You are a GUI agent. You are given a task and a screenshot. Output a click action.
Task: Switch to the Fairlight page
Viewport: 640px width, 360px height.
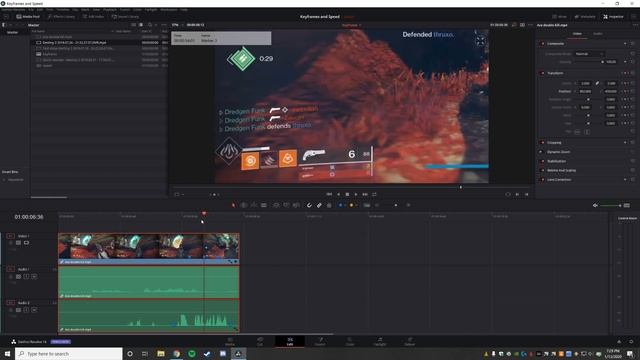(380, 341)
